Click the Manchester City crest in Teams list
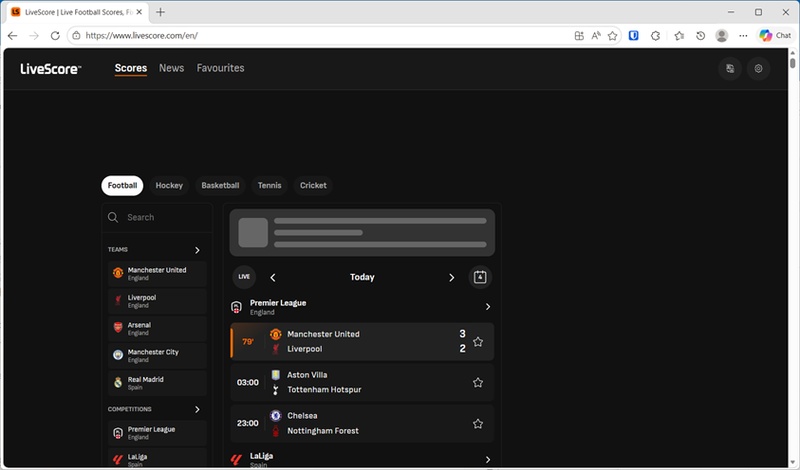 (118, 355)
